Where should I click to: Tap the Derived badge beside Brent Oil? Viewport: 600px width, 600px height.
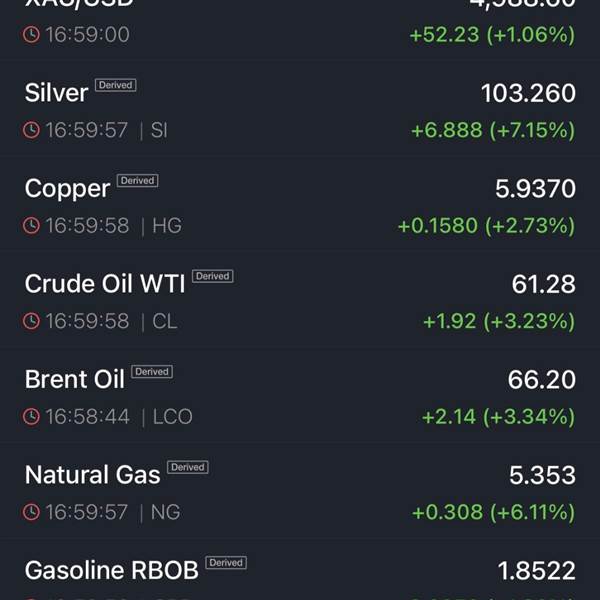tap(152, 372)
